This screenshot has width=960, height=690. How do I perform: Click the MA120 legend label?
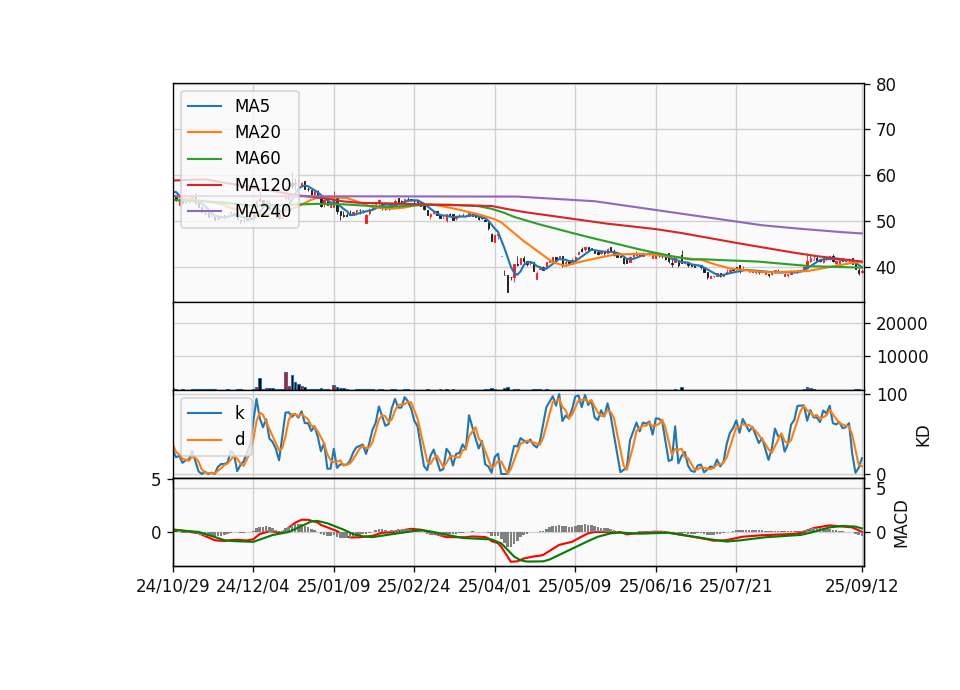[263, 185]
